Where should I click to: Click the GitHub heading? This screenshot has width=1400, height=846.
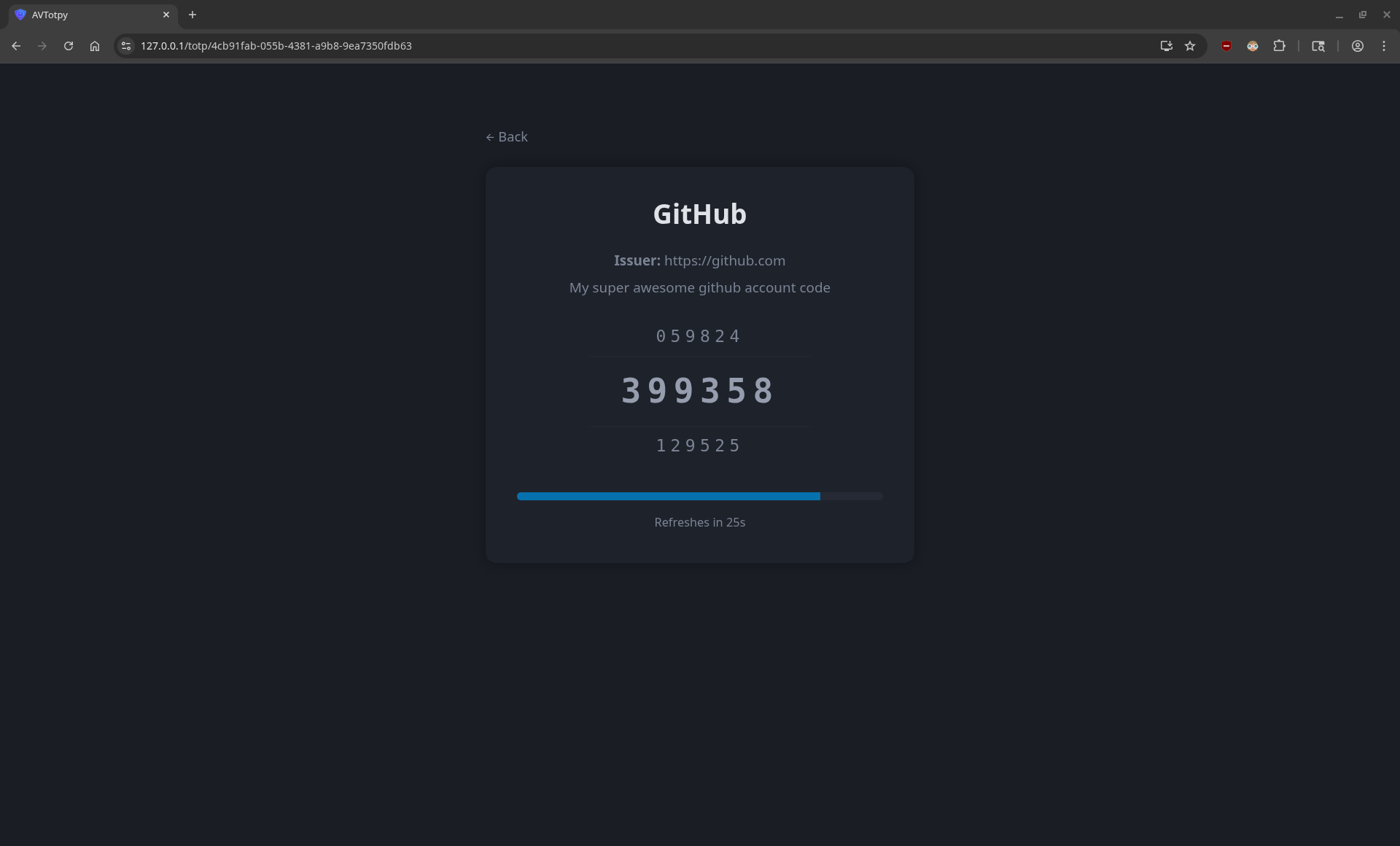[x=700, y=214]
